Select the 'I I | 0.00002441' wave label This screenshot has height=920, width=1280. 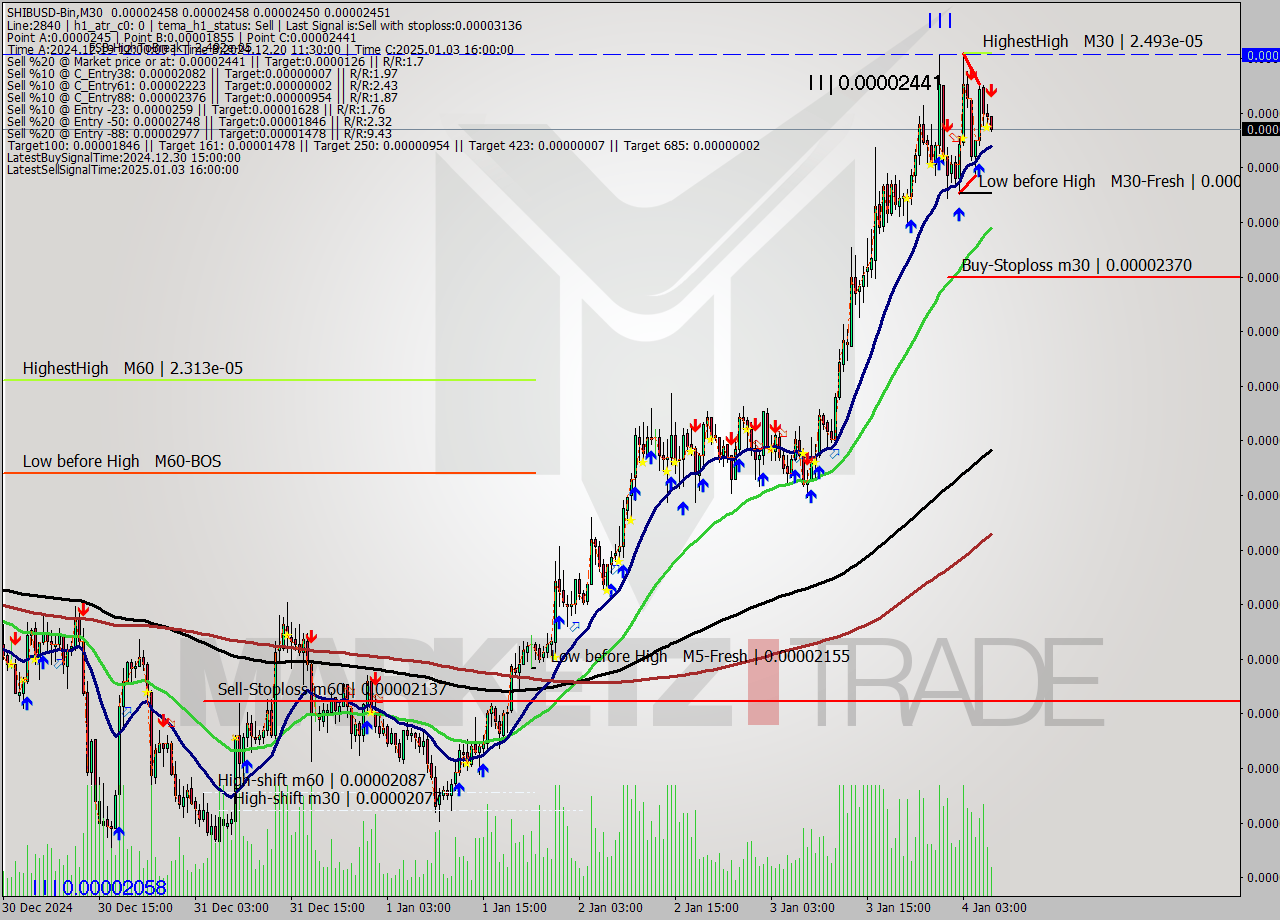tap(875, 83)
